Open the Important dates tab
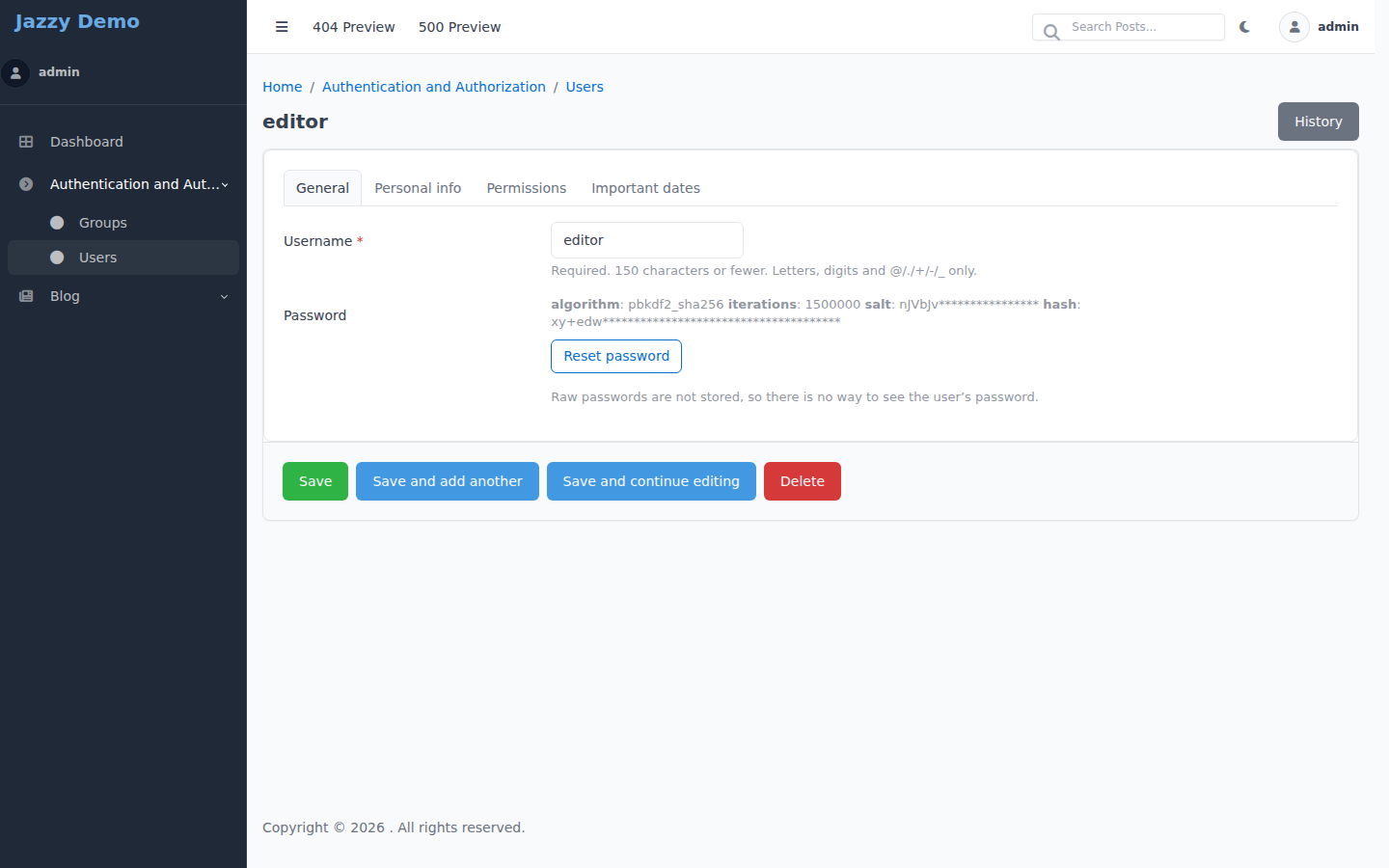The image size is (1389, 868). pyautogui.click(x=645, y=188)
